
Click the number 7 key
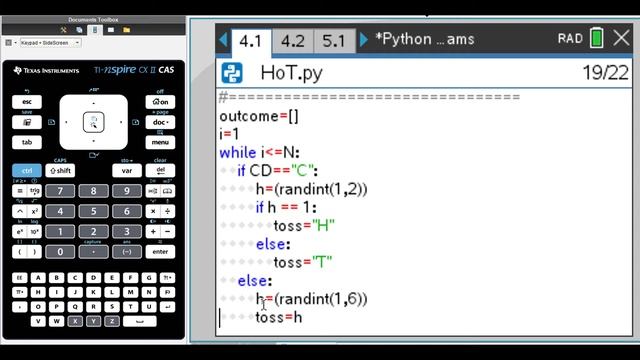[60, 191]
